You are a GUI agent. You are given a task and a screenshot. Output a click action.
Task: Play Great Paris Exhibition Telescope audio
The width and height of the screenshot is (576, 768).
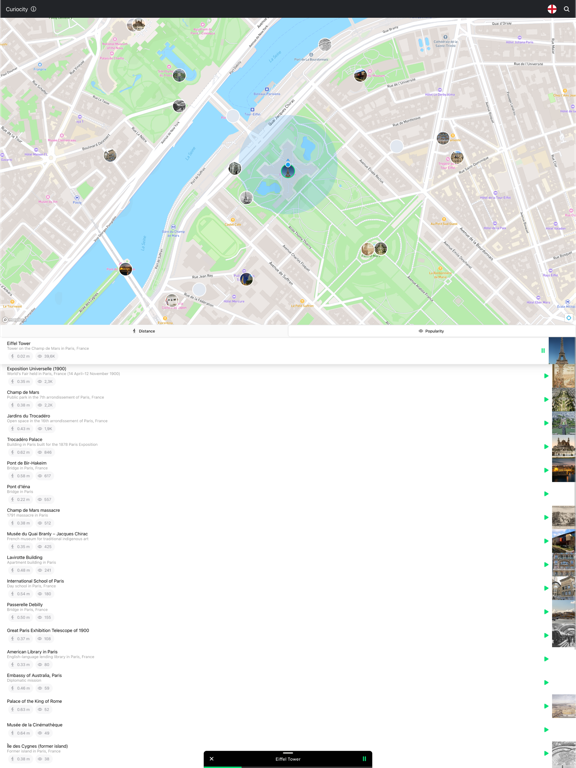[x=546, y=635]
